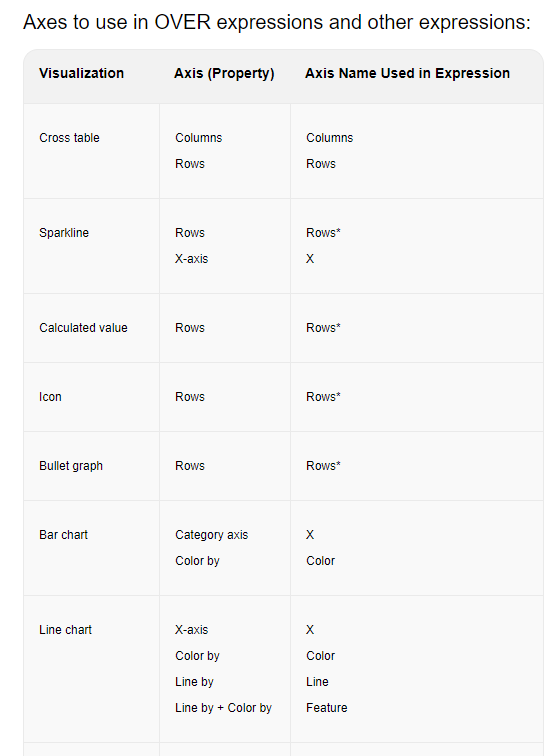Select the Sparkline visualization cell
Viewport: 559px width, 756px height.
click(x=64, y=233)
